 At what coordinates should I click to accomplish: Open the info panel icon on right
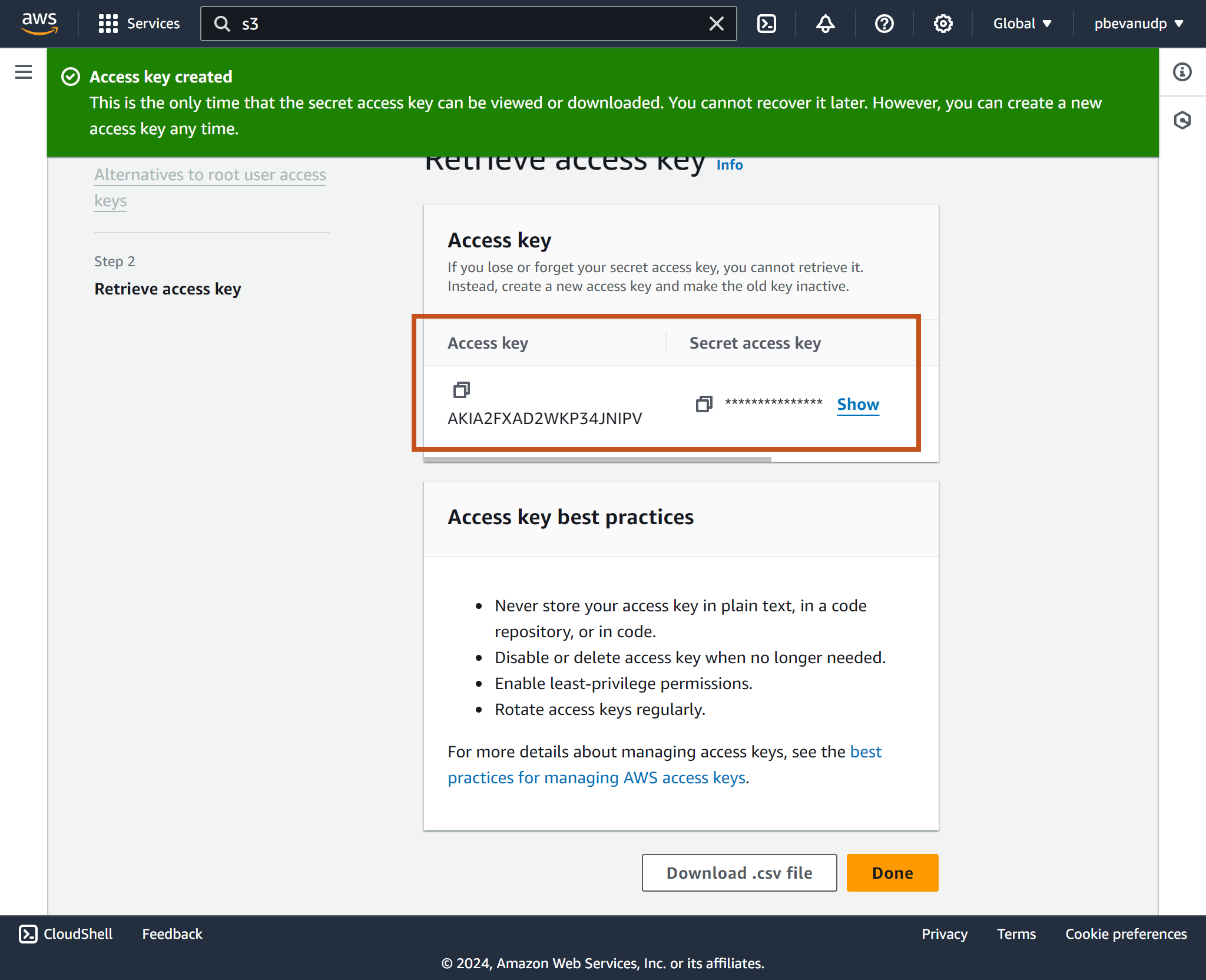(1182, 72)
